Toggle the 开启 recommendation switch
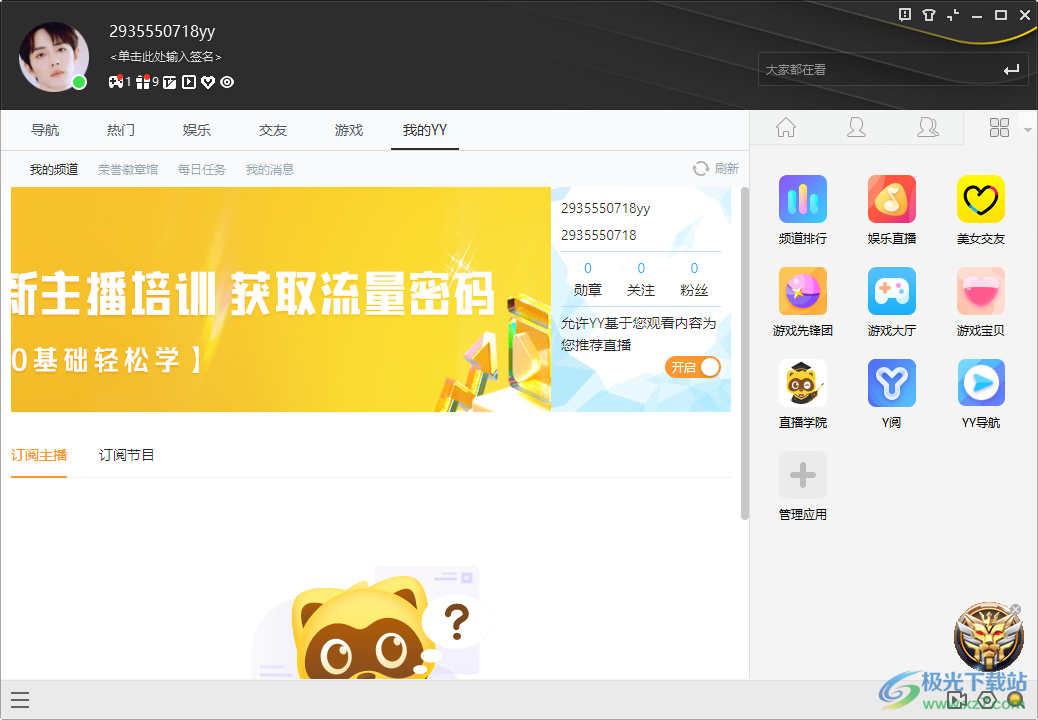 click(x=693, y=367)
